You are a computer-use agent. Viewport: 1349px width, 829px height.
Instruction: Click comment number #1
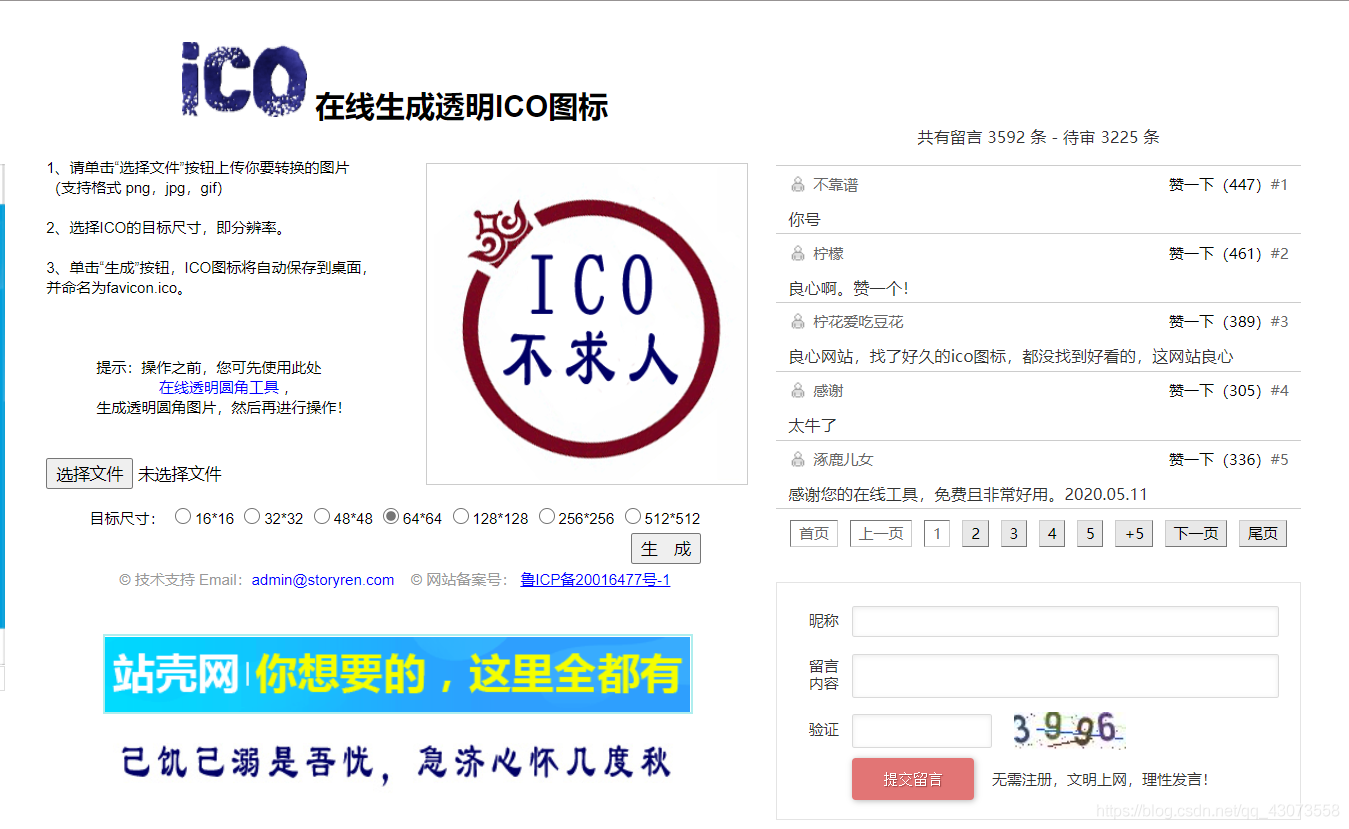(x=1279, y=185)
